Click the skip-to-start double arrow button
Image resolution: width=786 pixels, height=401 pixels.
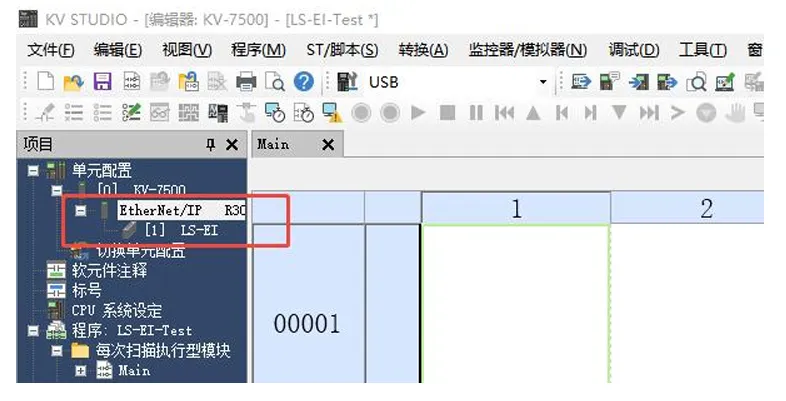[x=504, y=113]
